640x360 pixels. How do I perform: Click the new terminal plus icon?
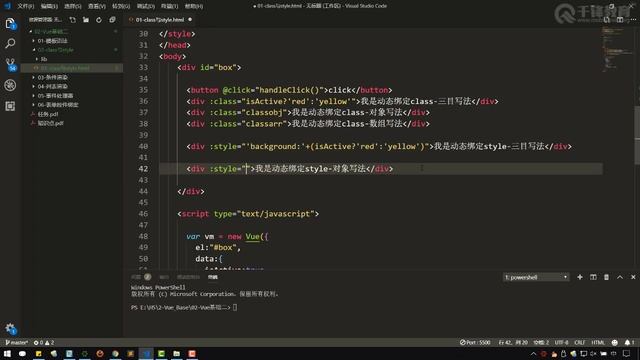point(580,277)
